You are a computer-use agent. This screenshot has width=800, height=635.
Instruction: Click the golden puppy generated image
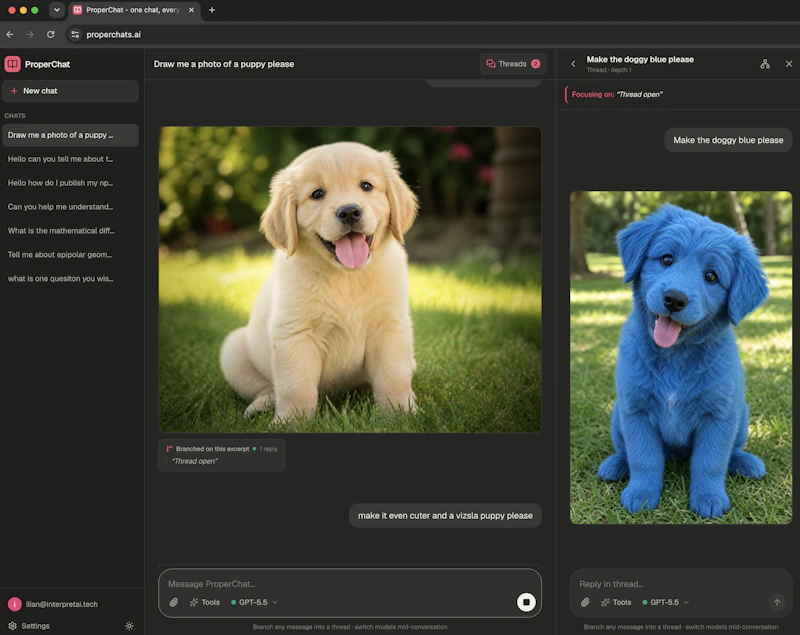click(350, 280)
